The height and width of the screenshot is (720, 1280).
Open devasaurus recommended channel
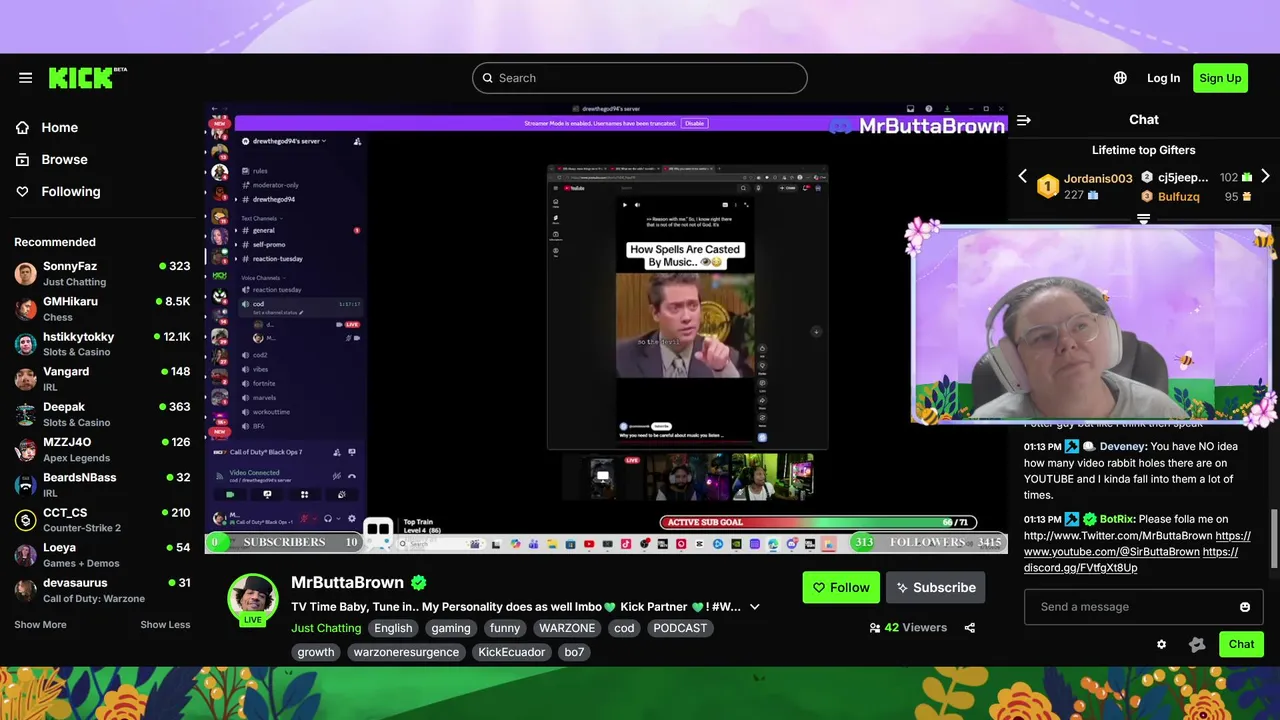pyautogui.click(x=102, y=590)
